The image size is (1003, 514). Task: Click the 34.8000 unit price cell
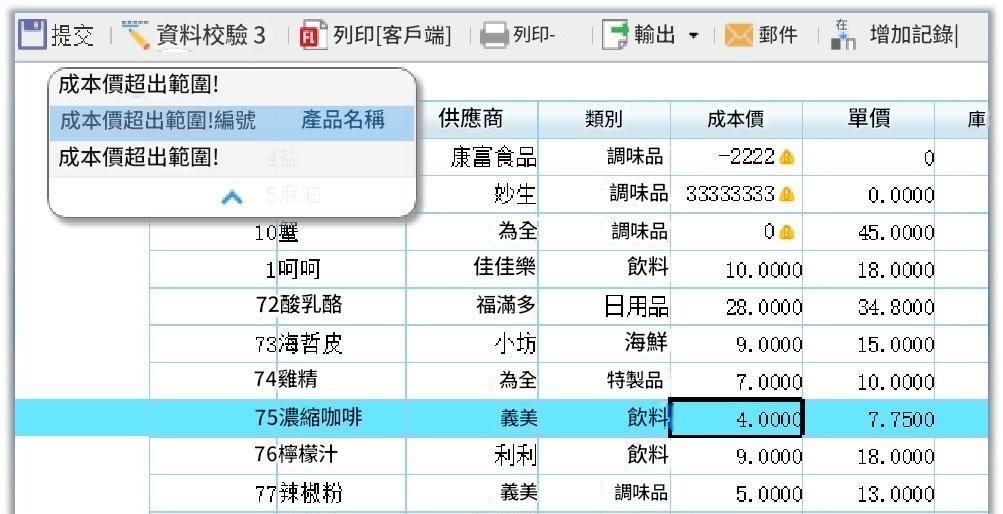pos(869,307)
